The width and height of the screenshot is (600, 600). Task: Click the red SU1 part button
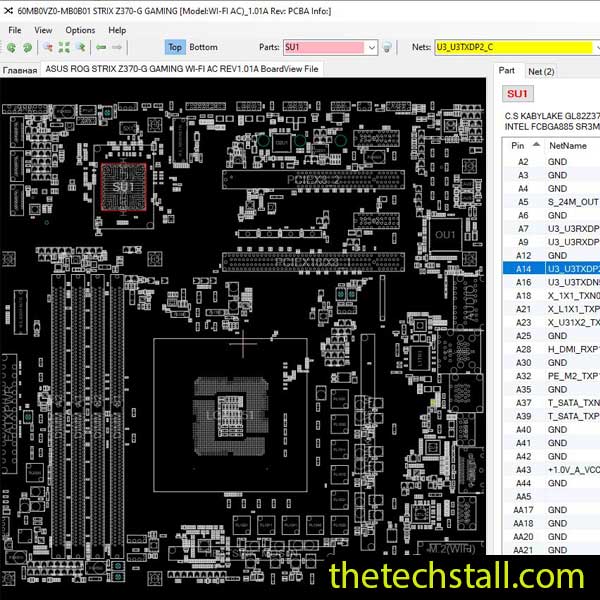[517, 94]
